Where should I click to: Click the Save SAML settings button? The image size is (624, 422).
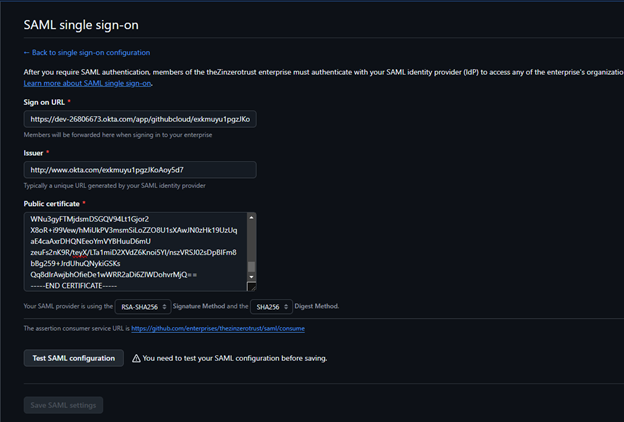(63, 405)
